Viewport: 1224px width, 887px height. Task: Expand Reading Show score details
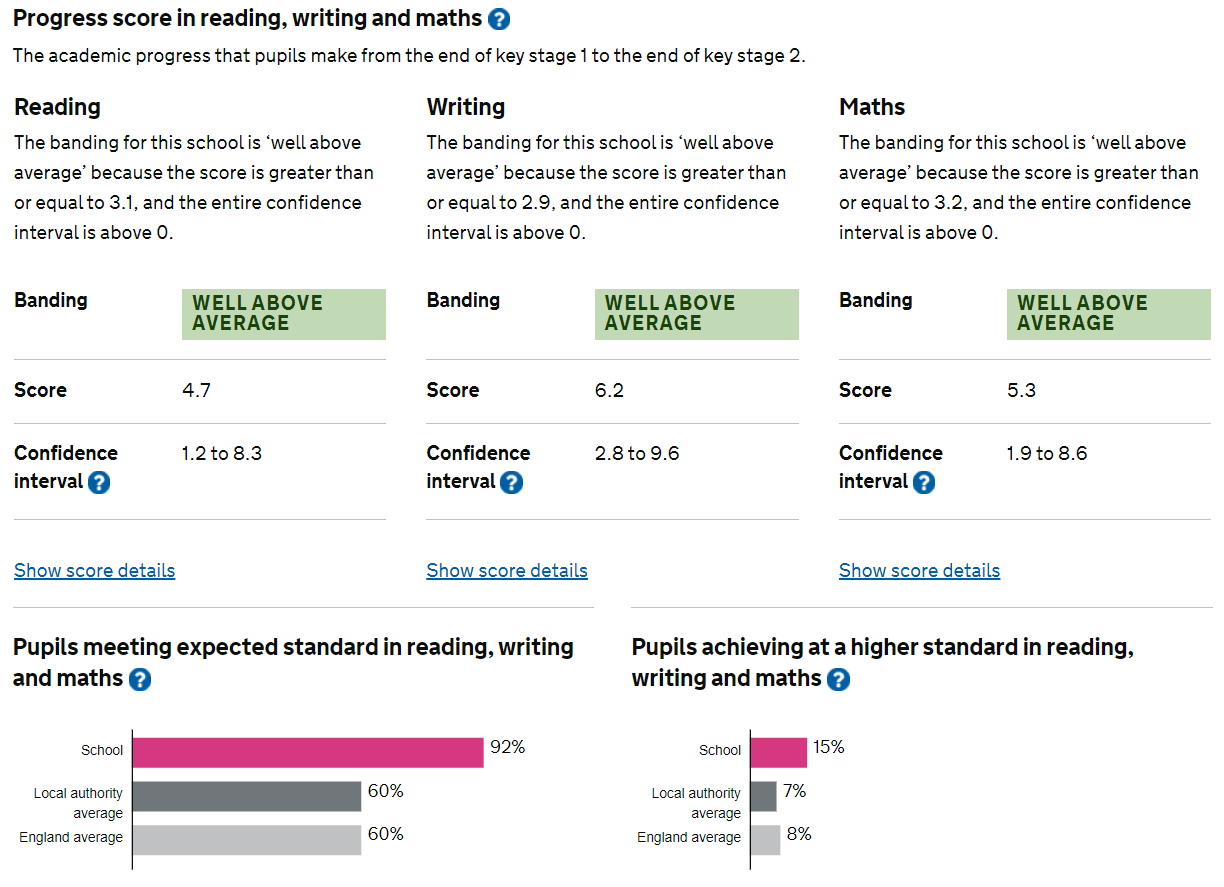[94, 571]
